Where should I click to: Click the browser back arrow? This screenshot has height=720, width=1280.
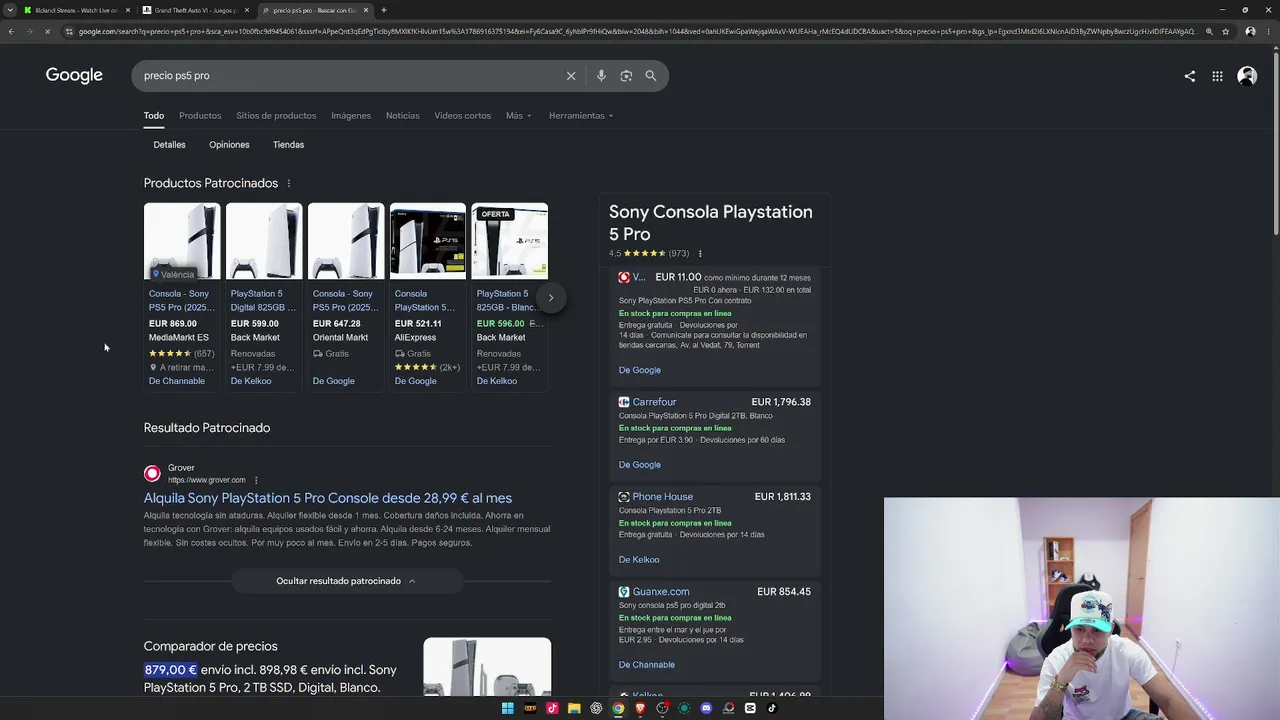click(x=11, y=32)
